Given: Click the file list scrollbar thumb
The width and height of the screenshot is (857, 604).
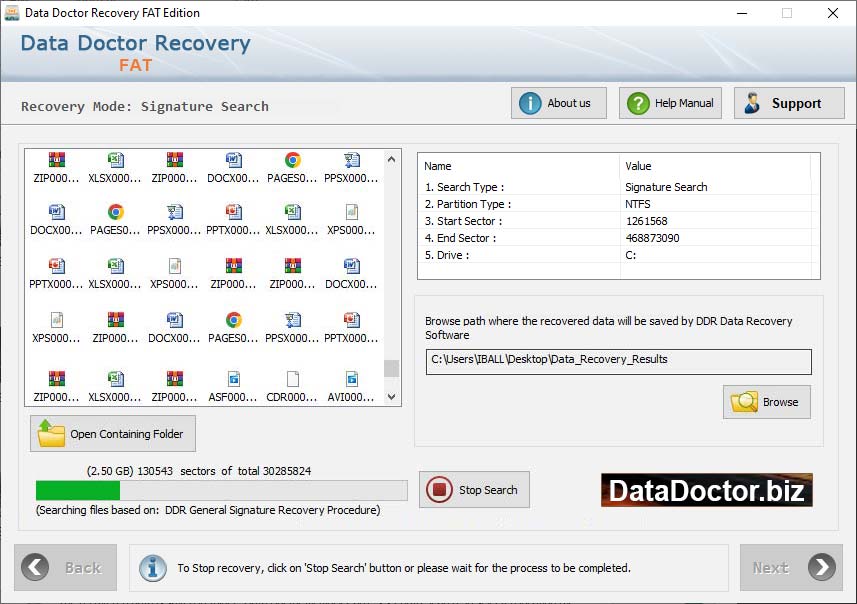Looking at the screenshot, I should (x=392, y=368).
